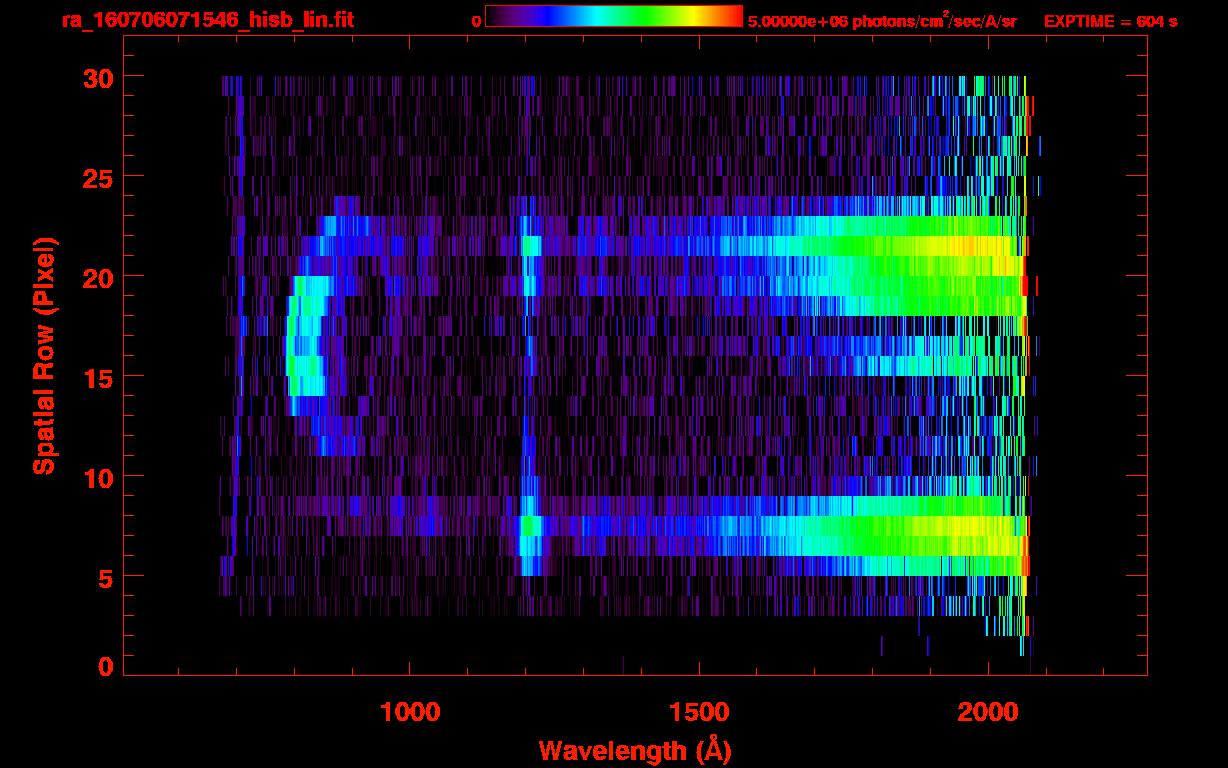Click the file name ra_160706071546_hisb_lin.fit
Screen dimensions: 1228x768
(206, 20)
